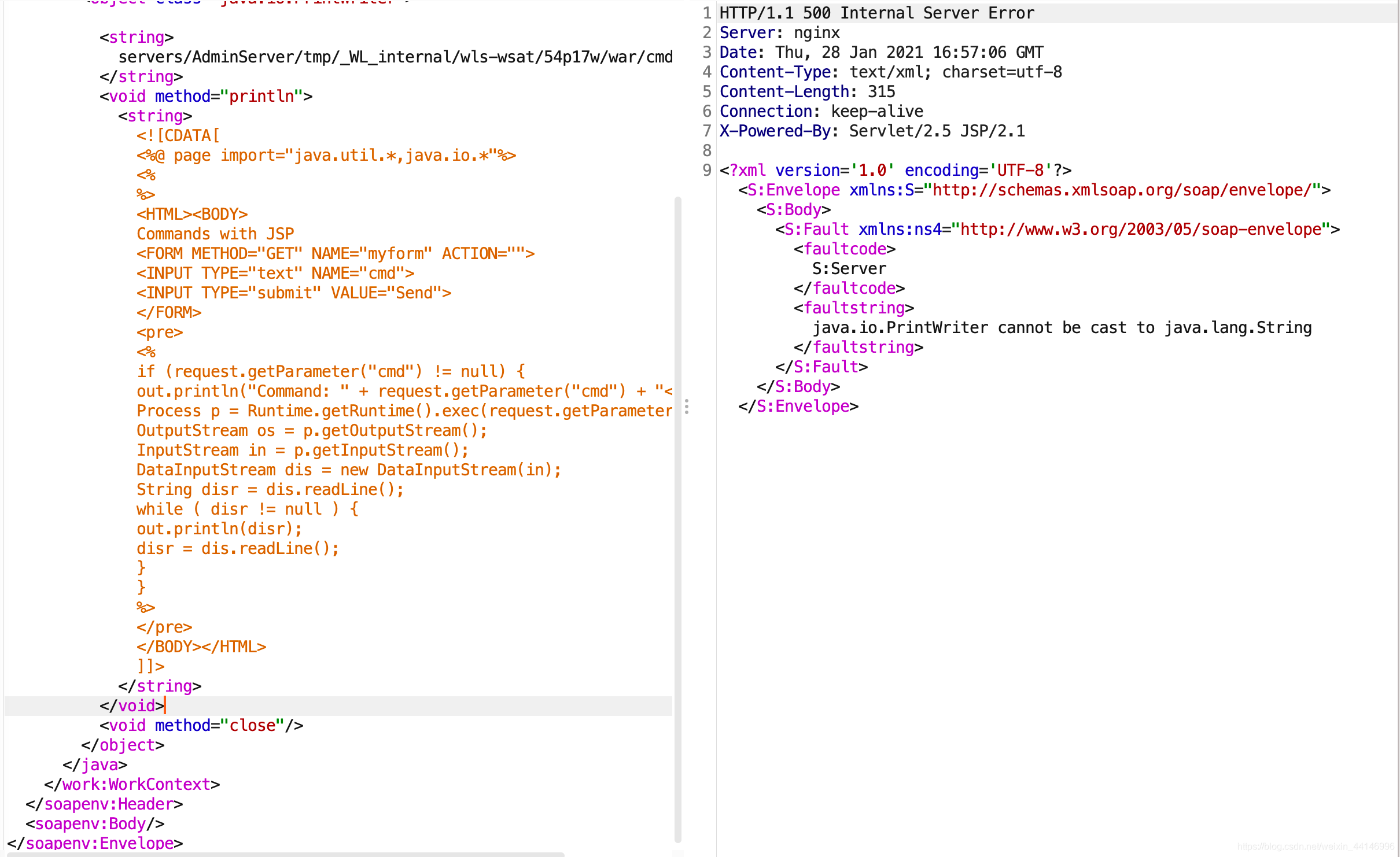Screen dimensions: 1400x857
Task: Click the '<HTML><BODY>' payload line
Action: [191, 214]
